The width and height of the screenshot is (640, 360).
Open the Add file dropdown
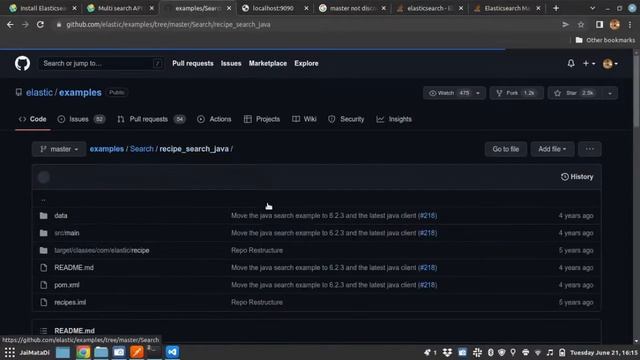[x=552, y=149]
